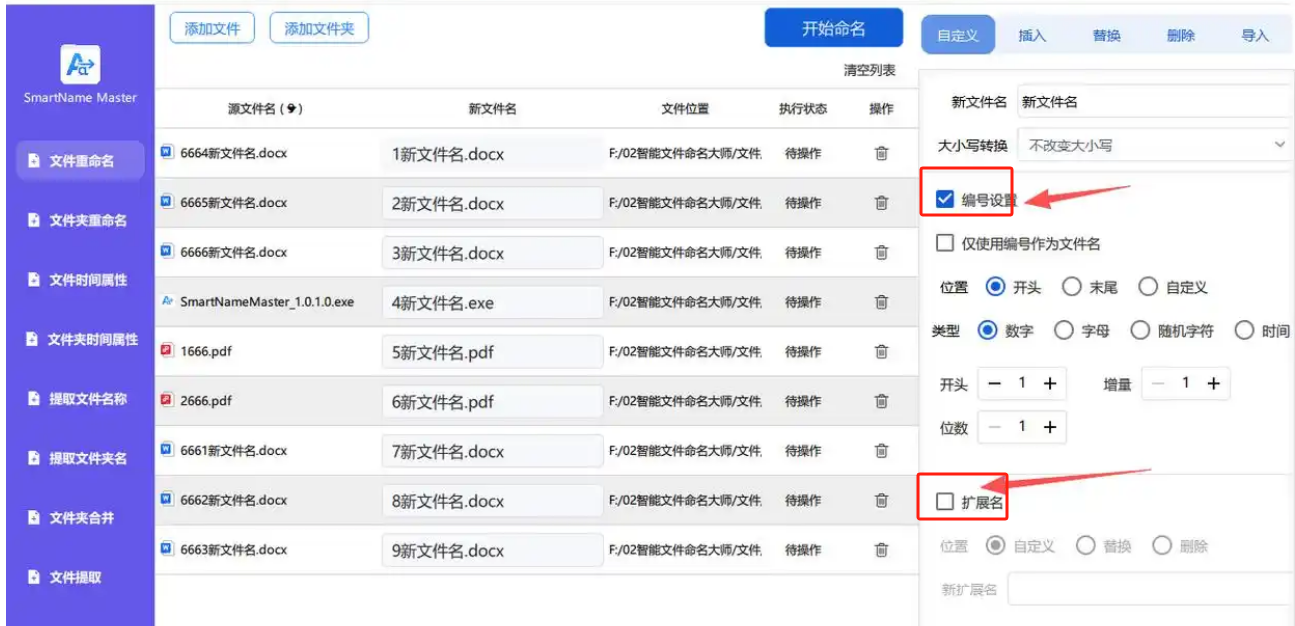Select 自定义 position radio in 编号设置

pos(1148,287)
